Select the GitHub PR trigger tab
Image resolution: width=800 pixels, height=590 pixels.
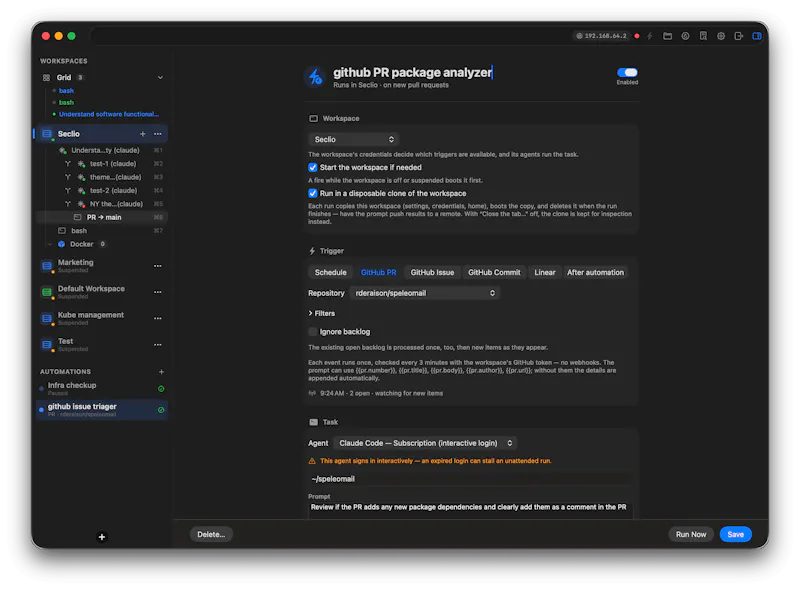379,273
